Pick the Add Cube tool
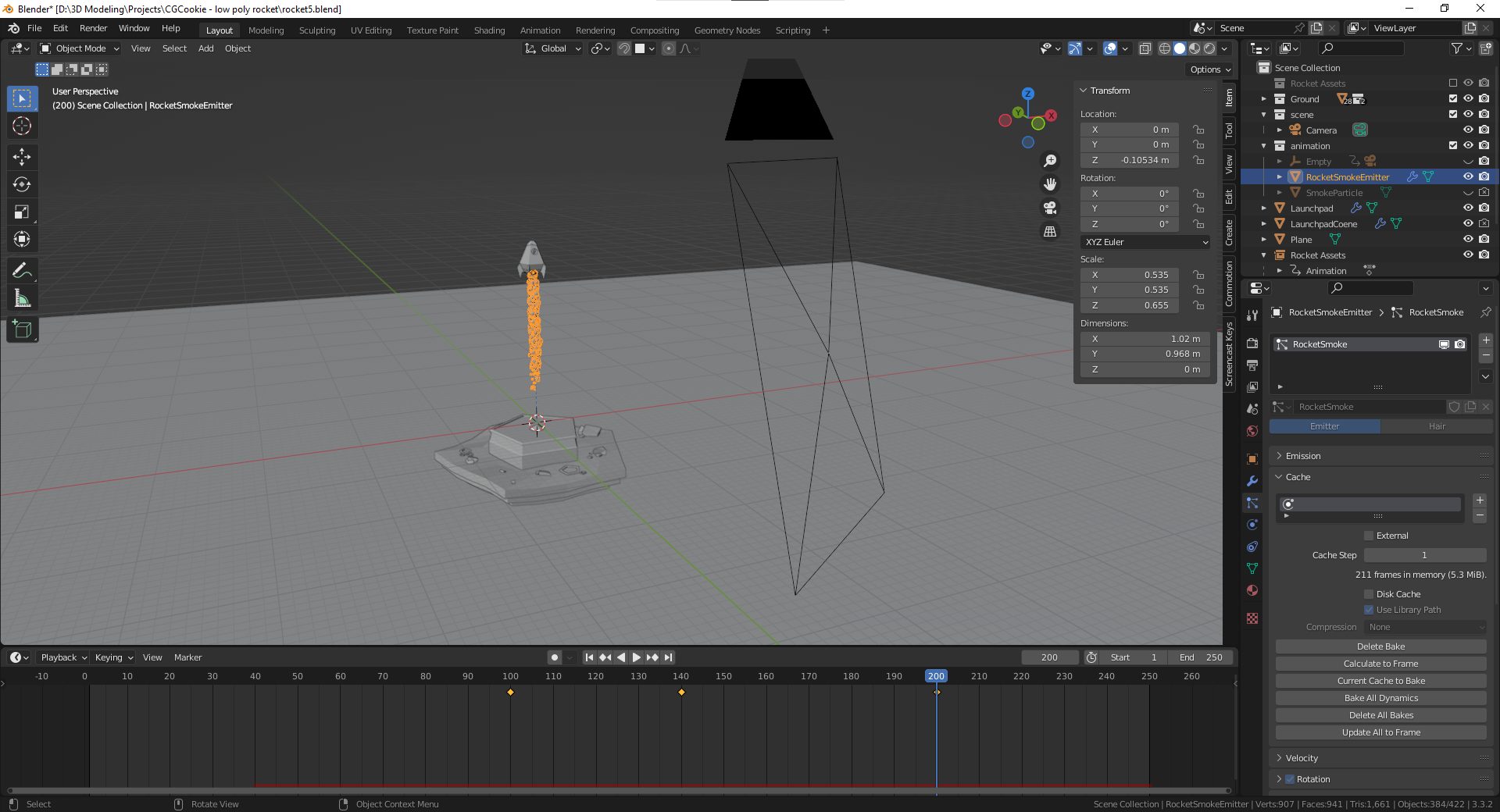The width and height of the screenshot is (1500, 812). point(22,329)
